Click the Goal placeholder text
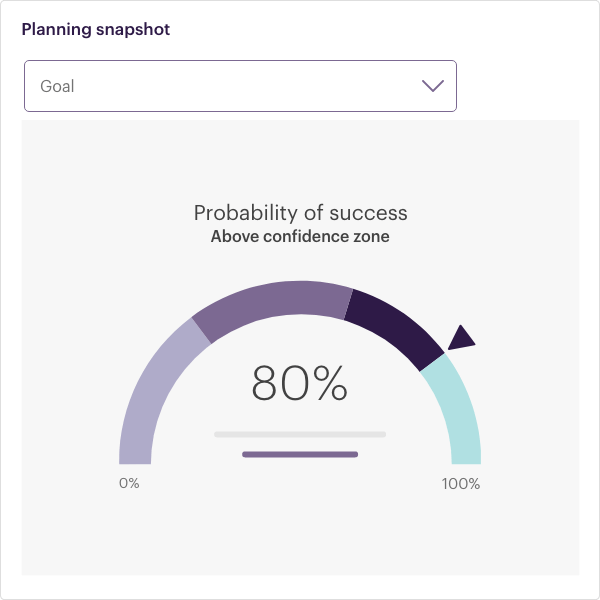This screenshot has width=600, height=600. click(57, 86)
